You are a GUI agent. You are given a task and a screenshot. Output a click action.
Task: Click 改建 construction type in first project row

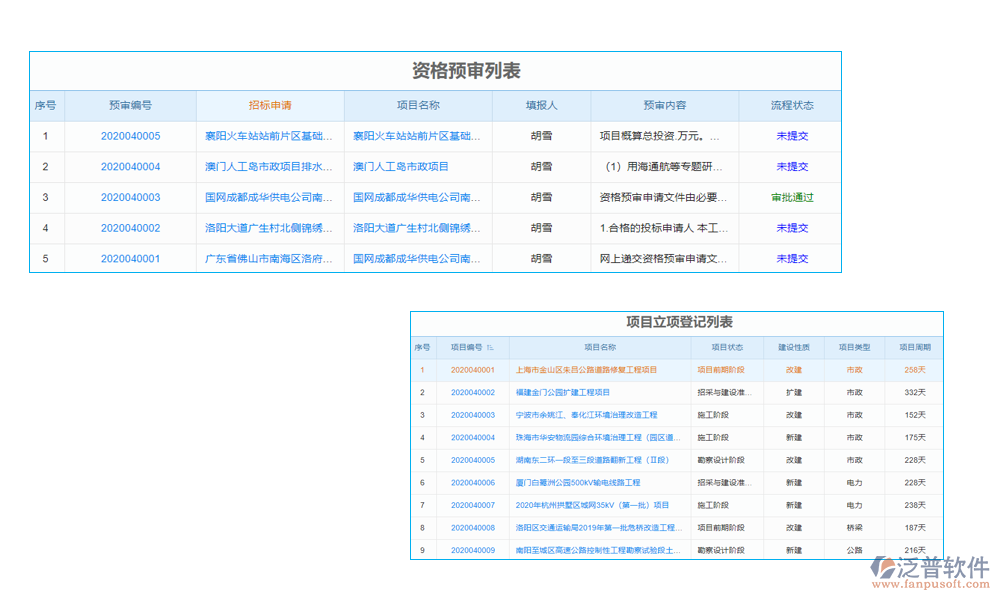pos(793,370)
